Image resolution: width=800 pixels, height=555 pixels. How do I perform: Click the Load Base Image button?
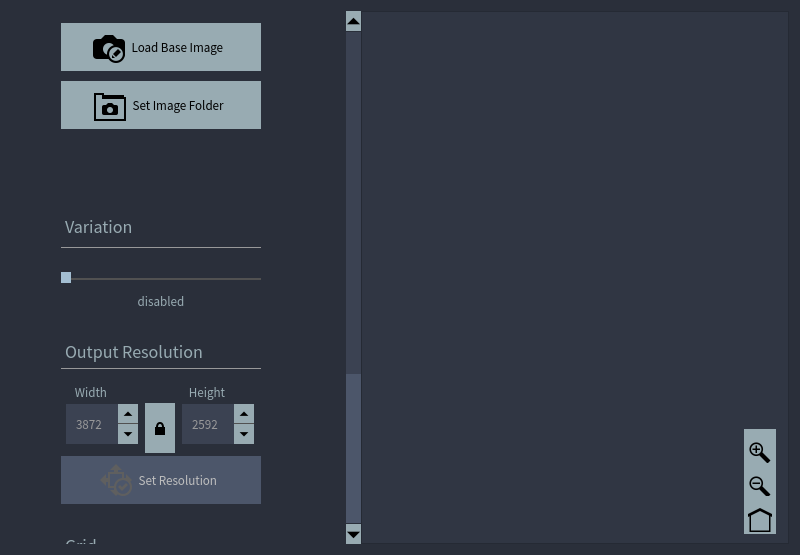pos(161,47)
